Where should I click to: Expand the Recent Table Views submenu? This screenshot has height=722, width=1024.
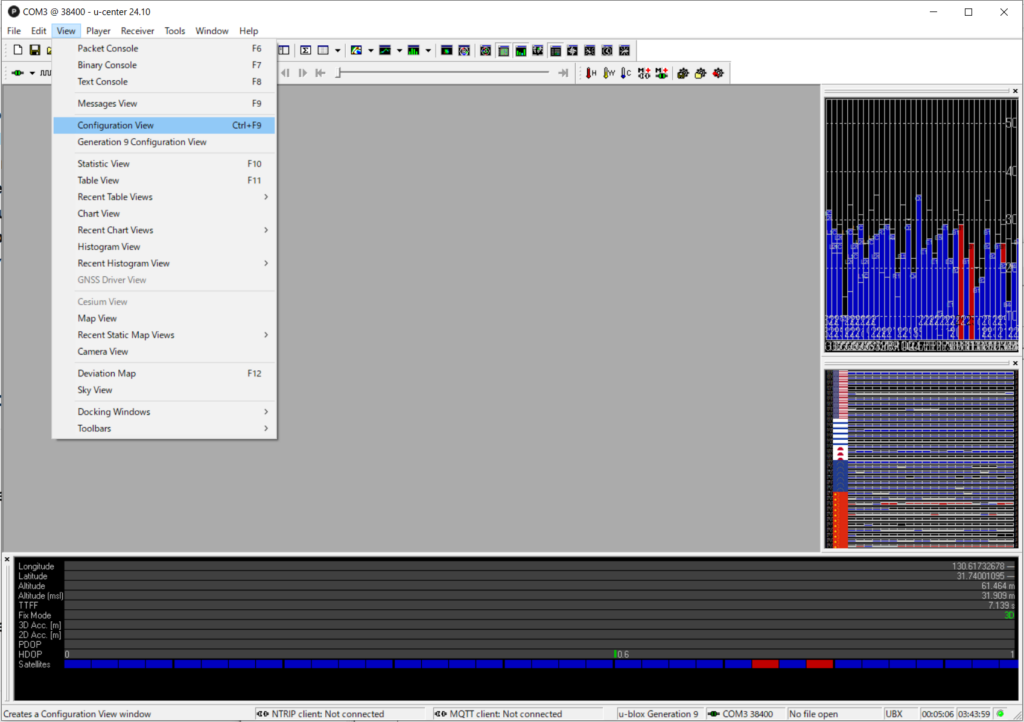165,197
